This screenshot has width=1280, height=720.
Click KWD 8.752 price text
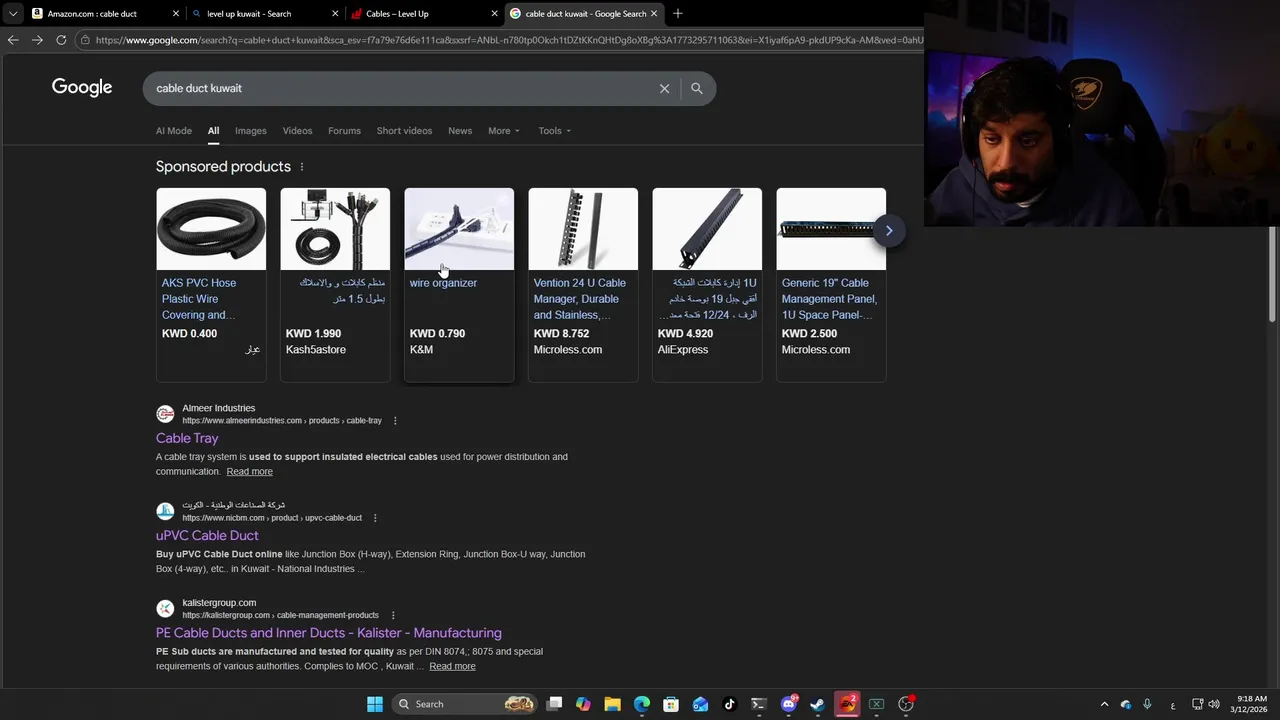[561, 334]
